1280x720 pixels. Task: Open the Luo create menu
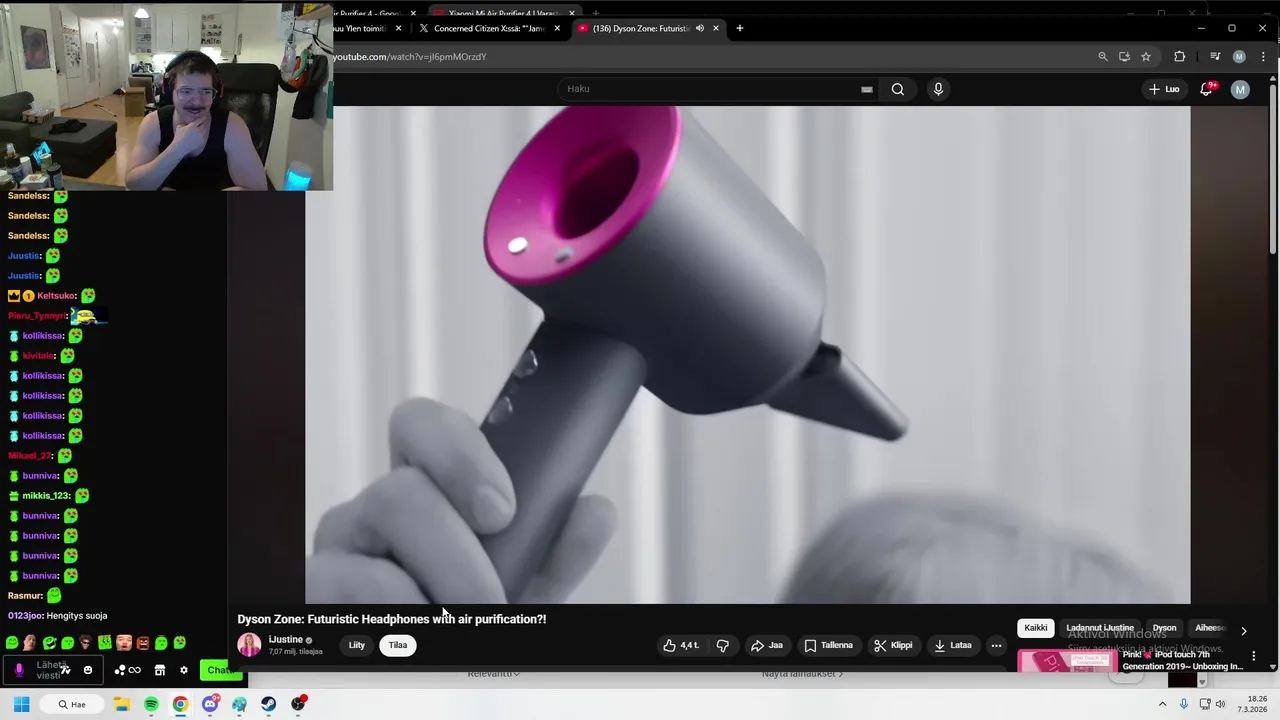(1164, 89)
